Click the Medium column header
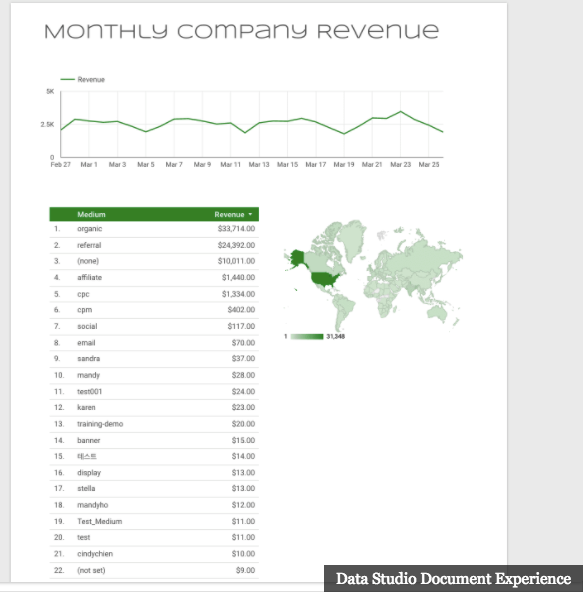Viewport: 583px width, 605px height. tap(91, 215)
